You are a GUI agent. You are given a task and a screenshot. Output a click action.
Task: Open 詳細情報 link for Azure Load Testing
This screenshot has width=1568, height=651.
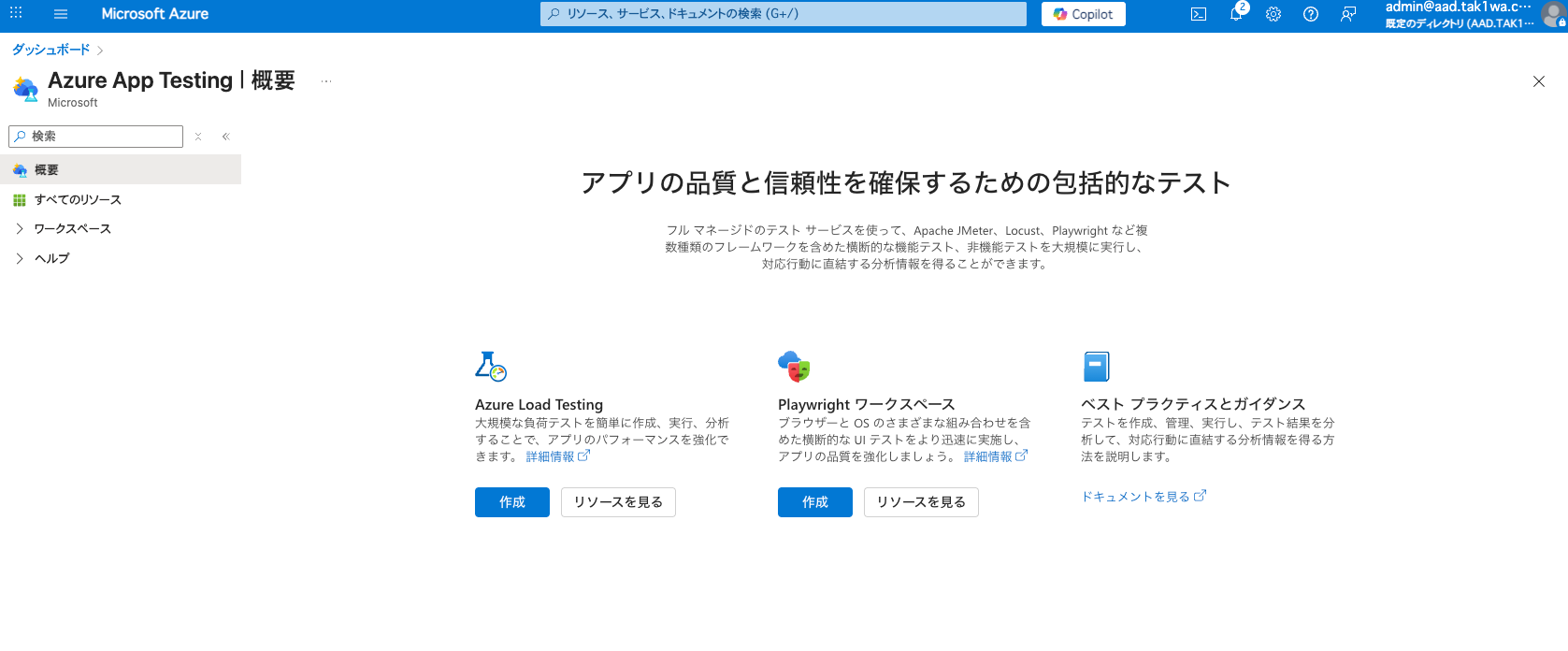pos(558,456)
